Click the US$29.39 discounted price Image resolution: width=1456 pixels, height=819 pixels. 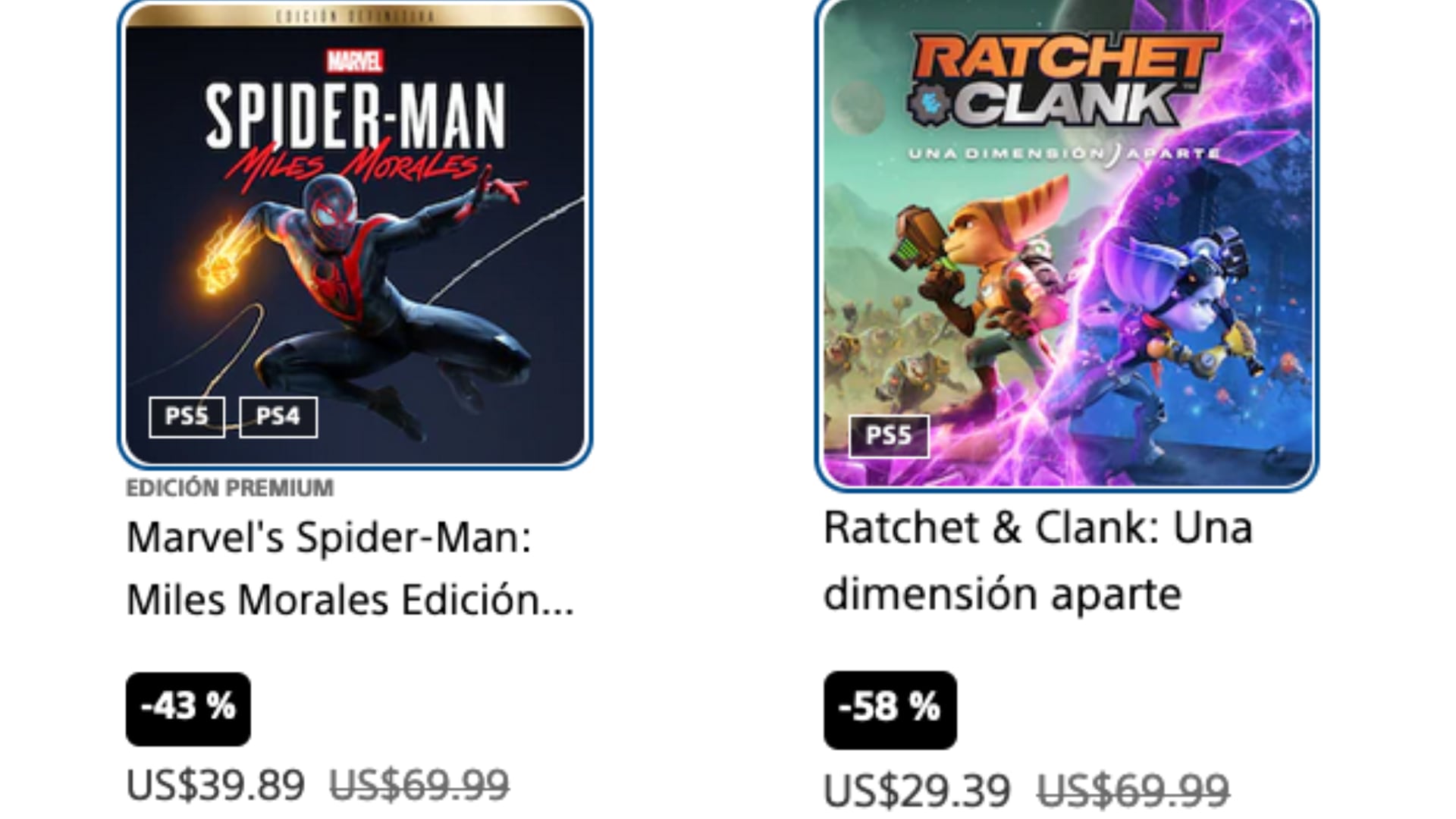917,791
